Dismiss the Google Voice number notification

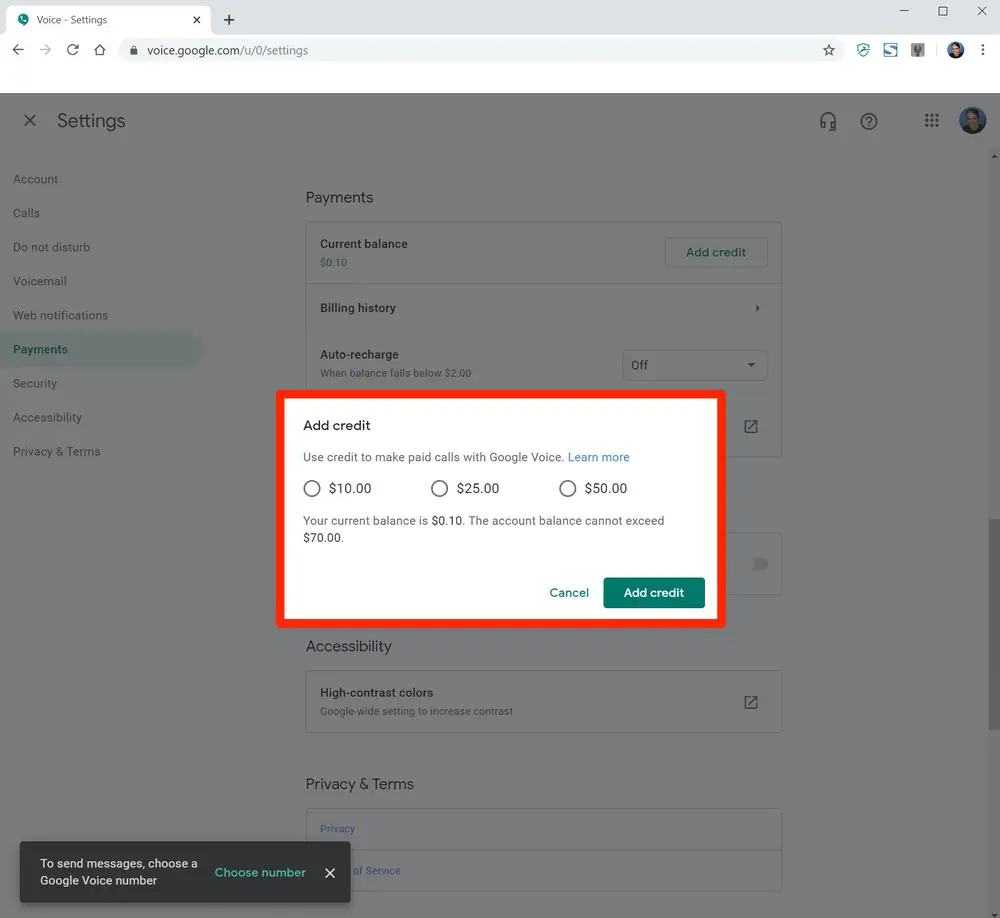(x=330, y=873)
